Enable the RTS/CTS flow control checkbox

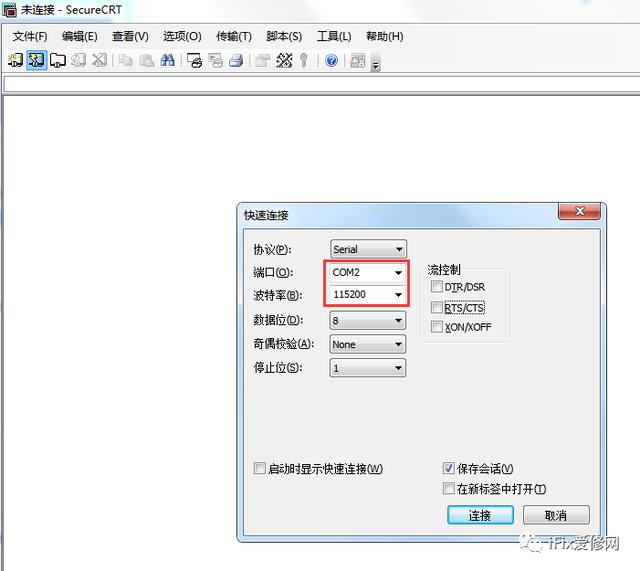pos(437,307)
